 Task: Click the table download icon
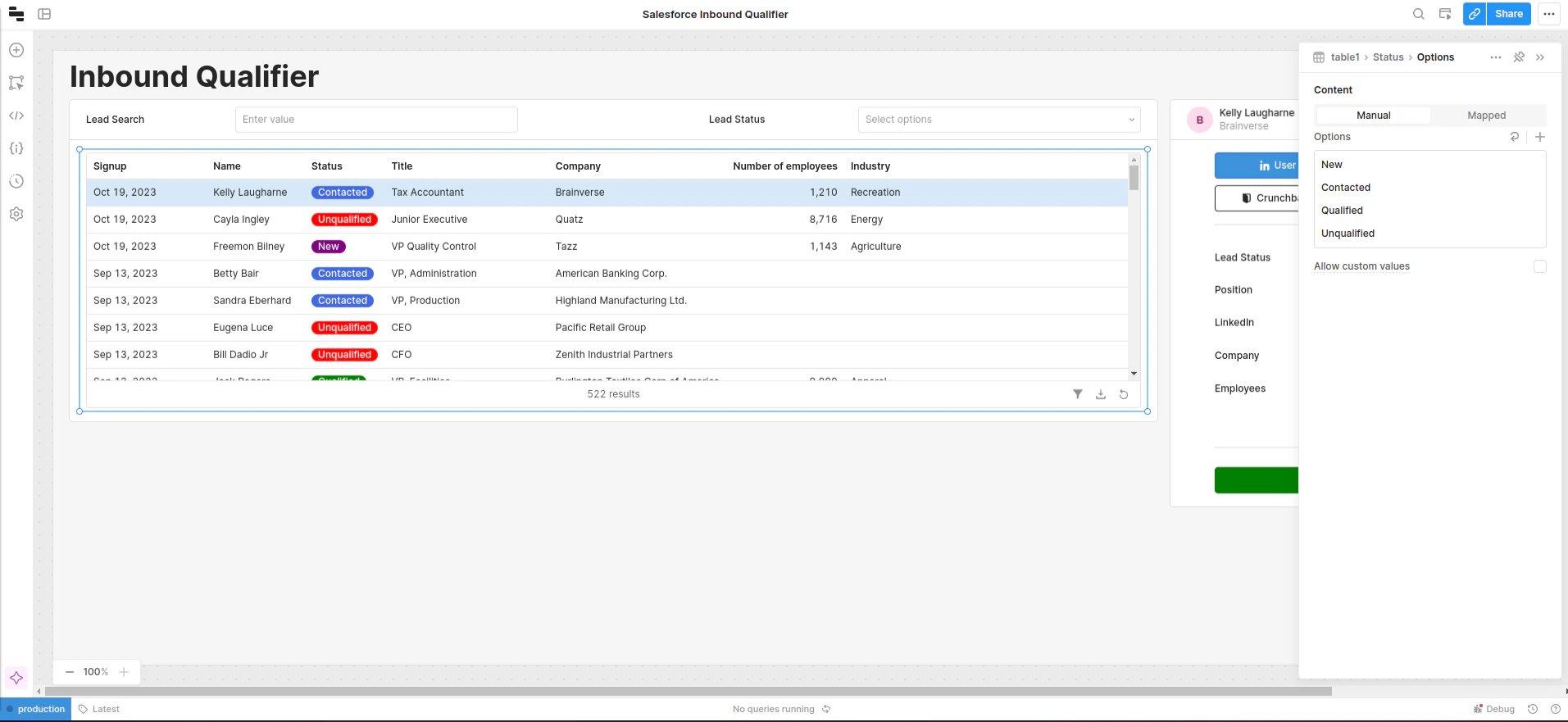coord(1101,394)
